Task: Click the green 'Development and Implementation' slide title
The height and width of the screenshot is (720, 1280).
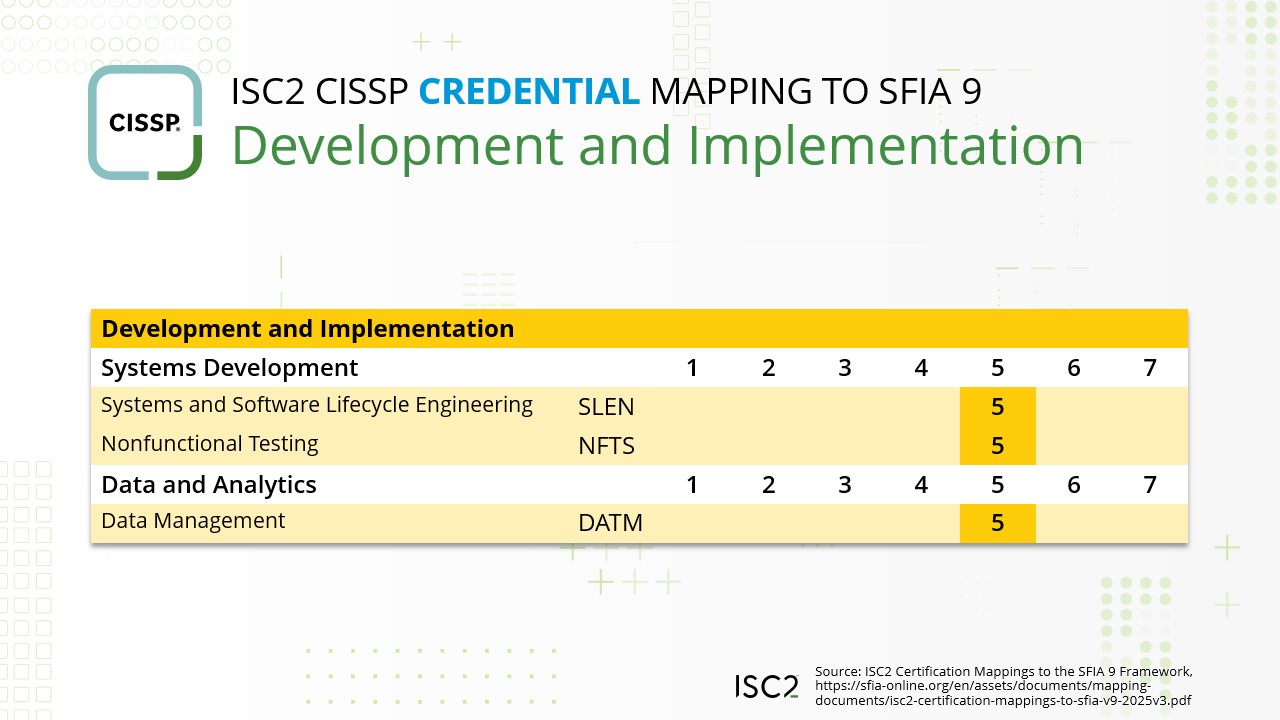Action: click(x=657, y=146)
